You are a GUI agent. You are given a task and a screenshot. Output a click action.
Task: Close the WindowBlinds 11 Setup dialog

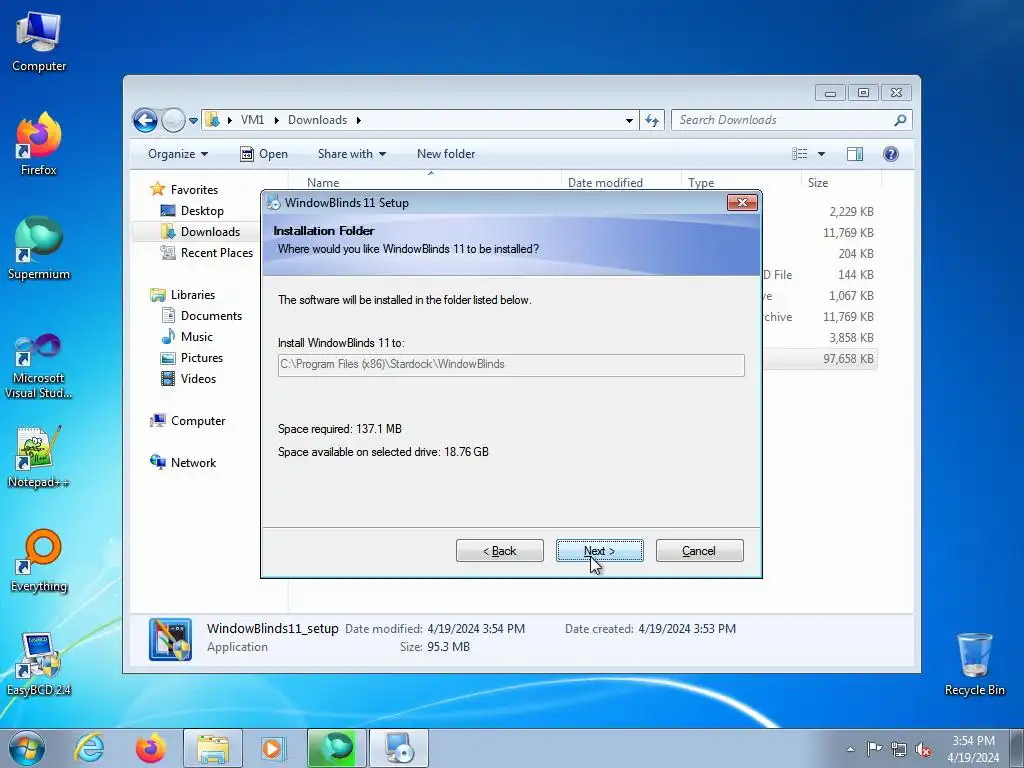(742, 202)
